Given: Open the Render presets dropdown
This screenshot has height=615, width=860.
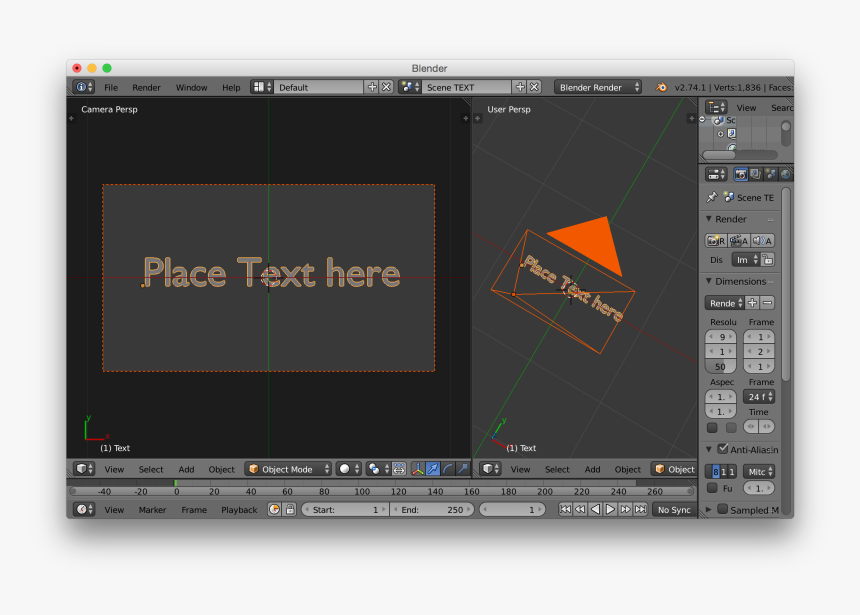Looking at the screenshot, I should tap(725, 303).
